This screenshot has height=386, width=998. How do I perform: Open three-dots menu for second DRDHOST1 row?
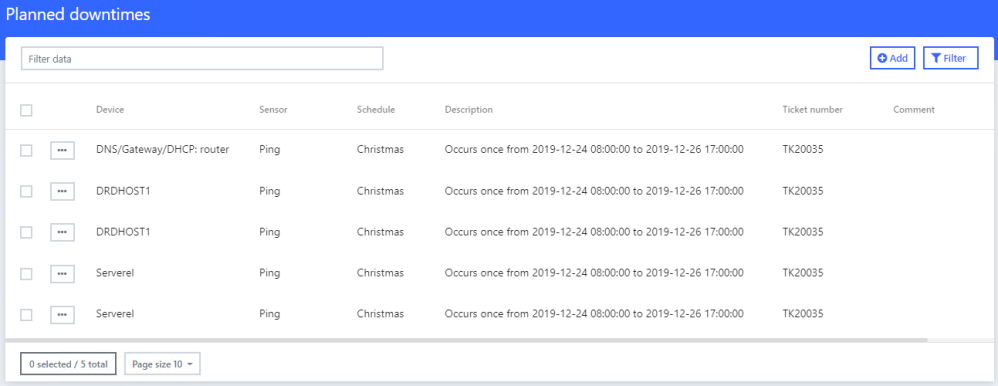point(62,232)
